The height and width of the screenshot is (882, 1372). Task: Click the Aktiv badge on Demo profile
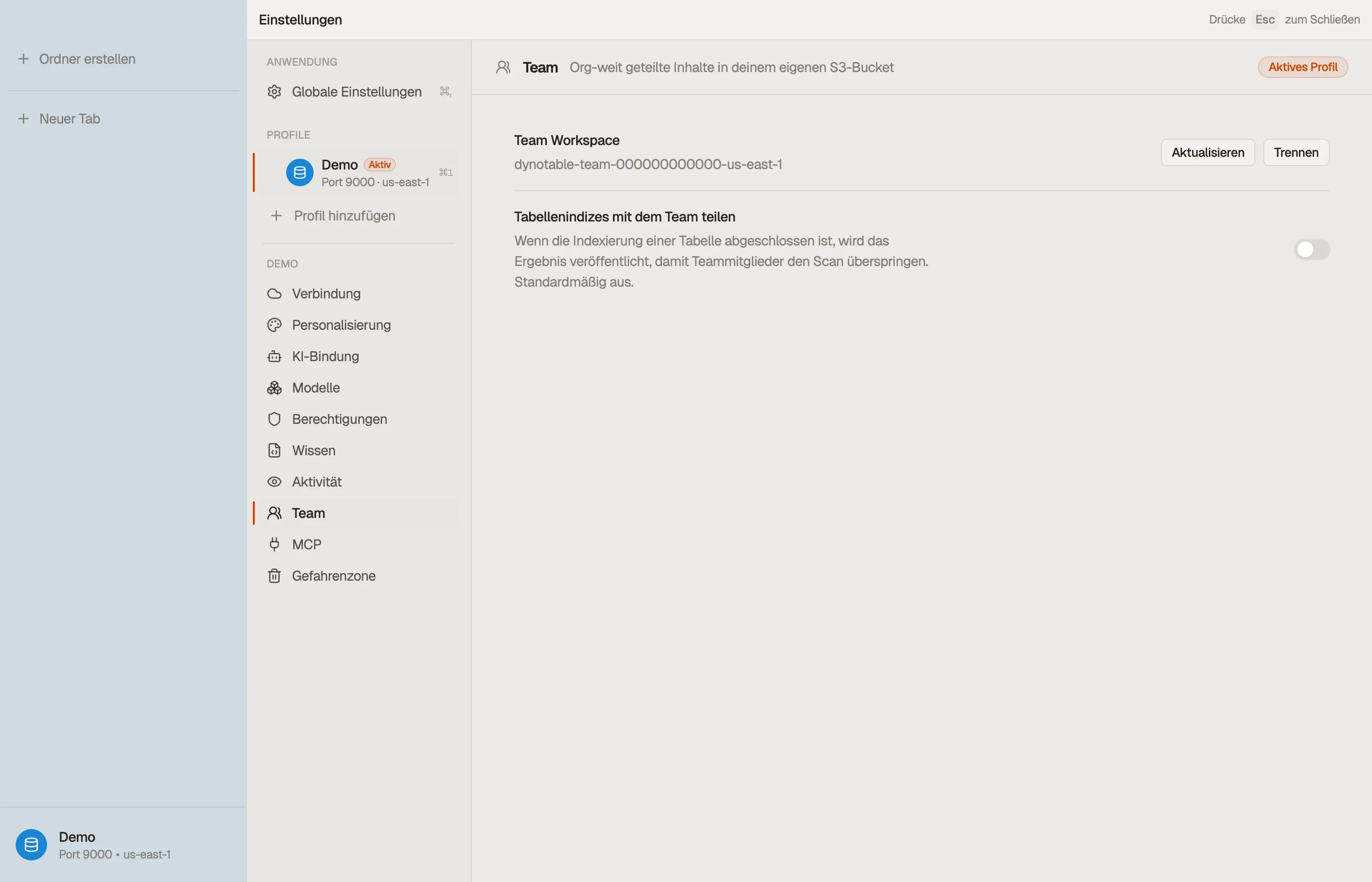(x=380, y=165)
